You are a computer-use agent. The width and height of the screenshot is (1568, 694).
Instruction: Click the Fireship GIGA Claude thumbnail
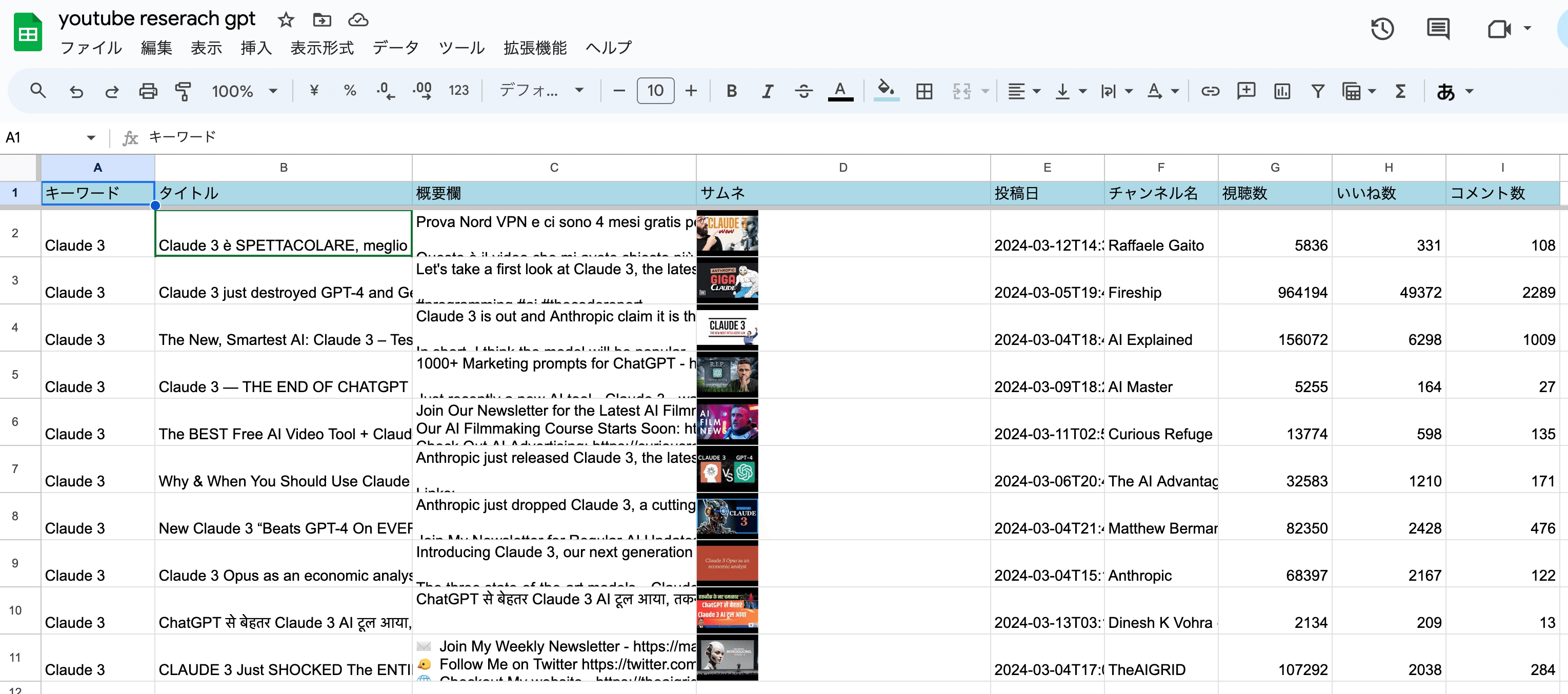(728, 281)
